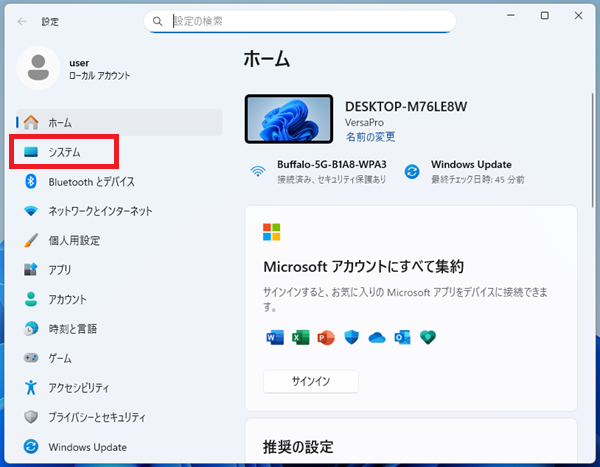Go to プライバシーとセキュリティ settings

click(x=97, y=417)
